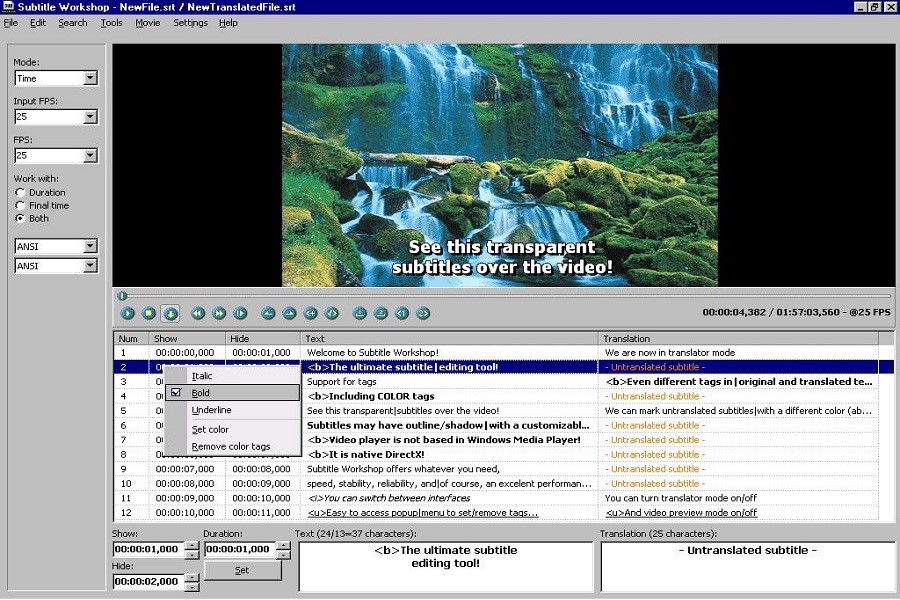
Task: Click the Fast forward double-arrow icon
Action: (219, 313)
